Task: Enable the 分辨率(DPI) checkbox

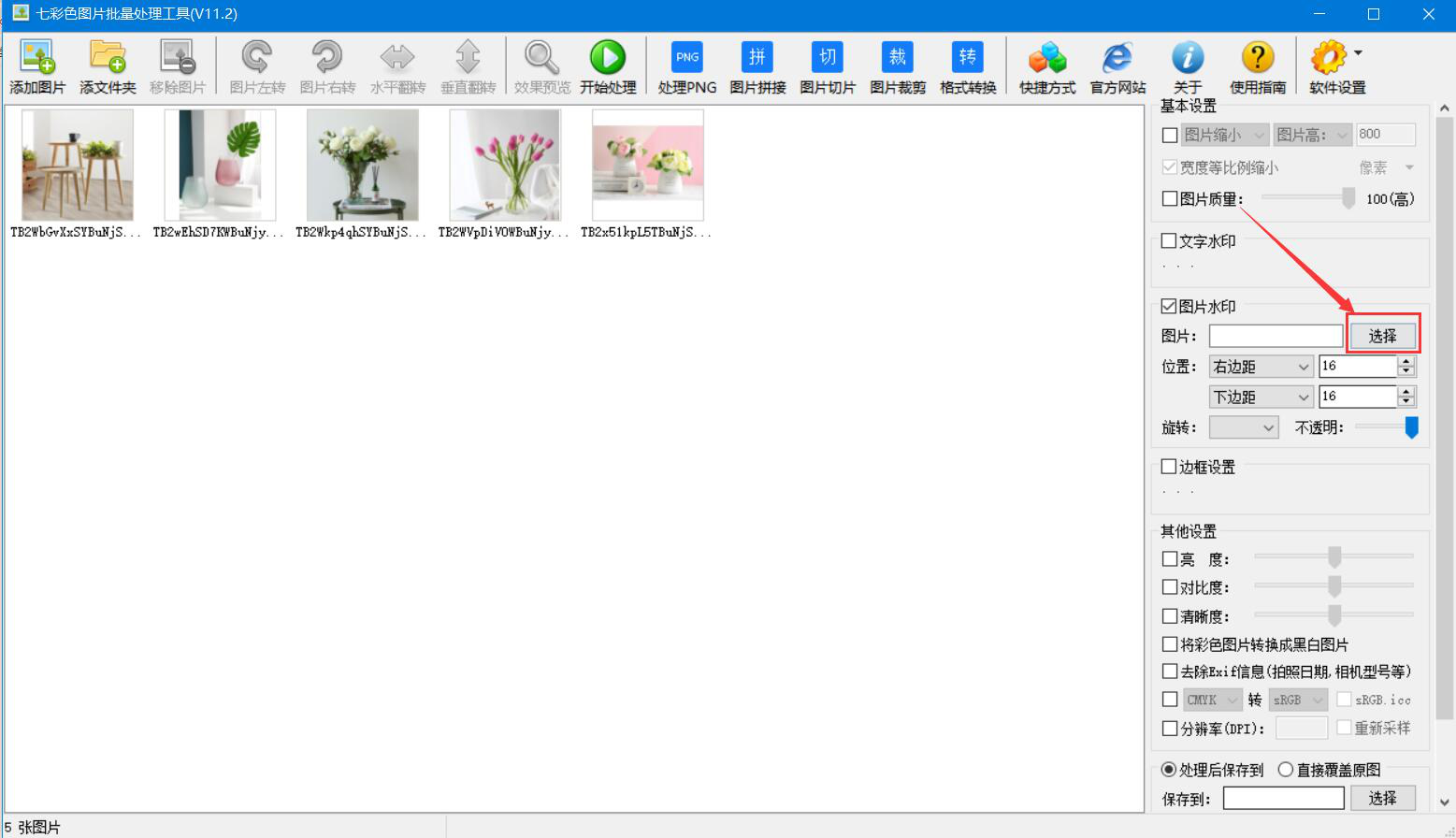Action: tap(1170, 729)
